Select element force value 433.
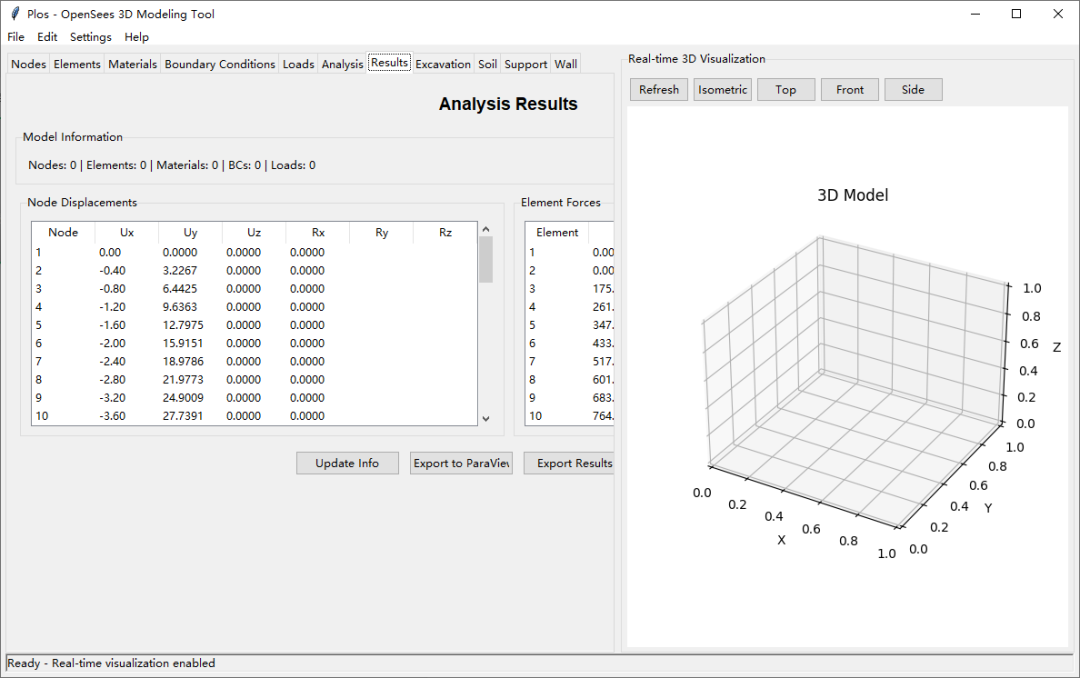1080x678 pixels. [x=603, y=343]
